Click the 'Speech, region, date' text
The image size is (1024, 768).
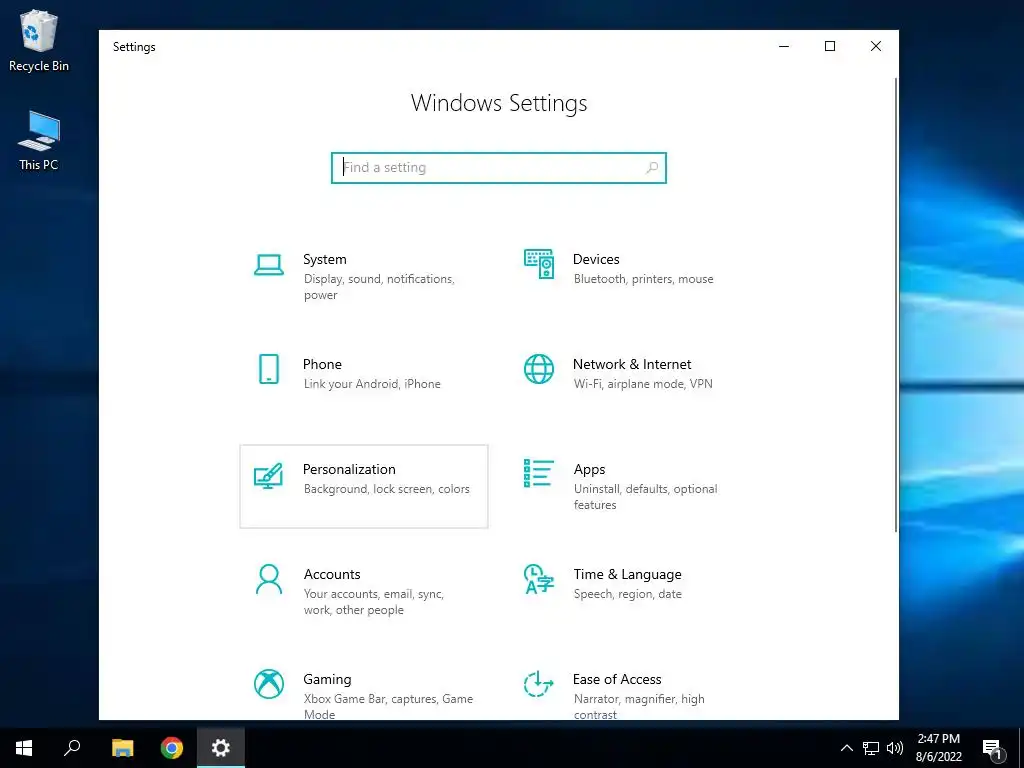point(628,594)
